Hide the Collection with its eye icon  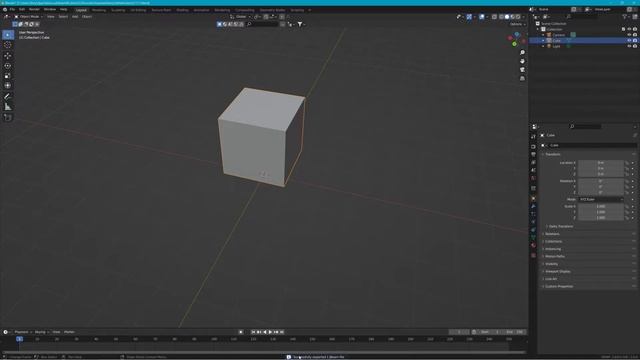click(x=629, y=29)
